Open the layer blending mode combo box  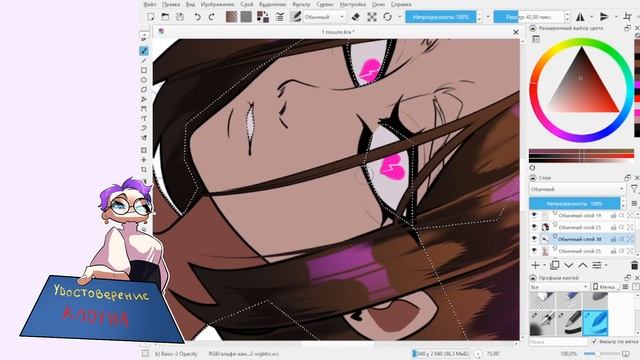(x=577, y=189)
